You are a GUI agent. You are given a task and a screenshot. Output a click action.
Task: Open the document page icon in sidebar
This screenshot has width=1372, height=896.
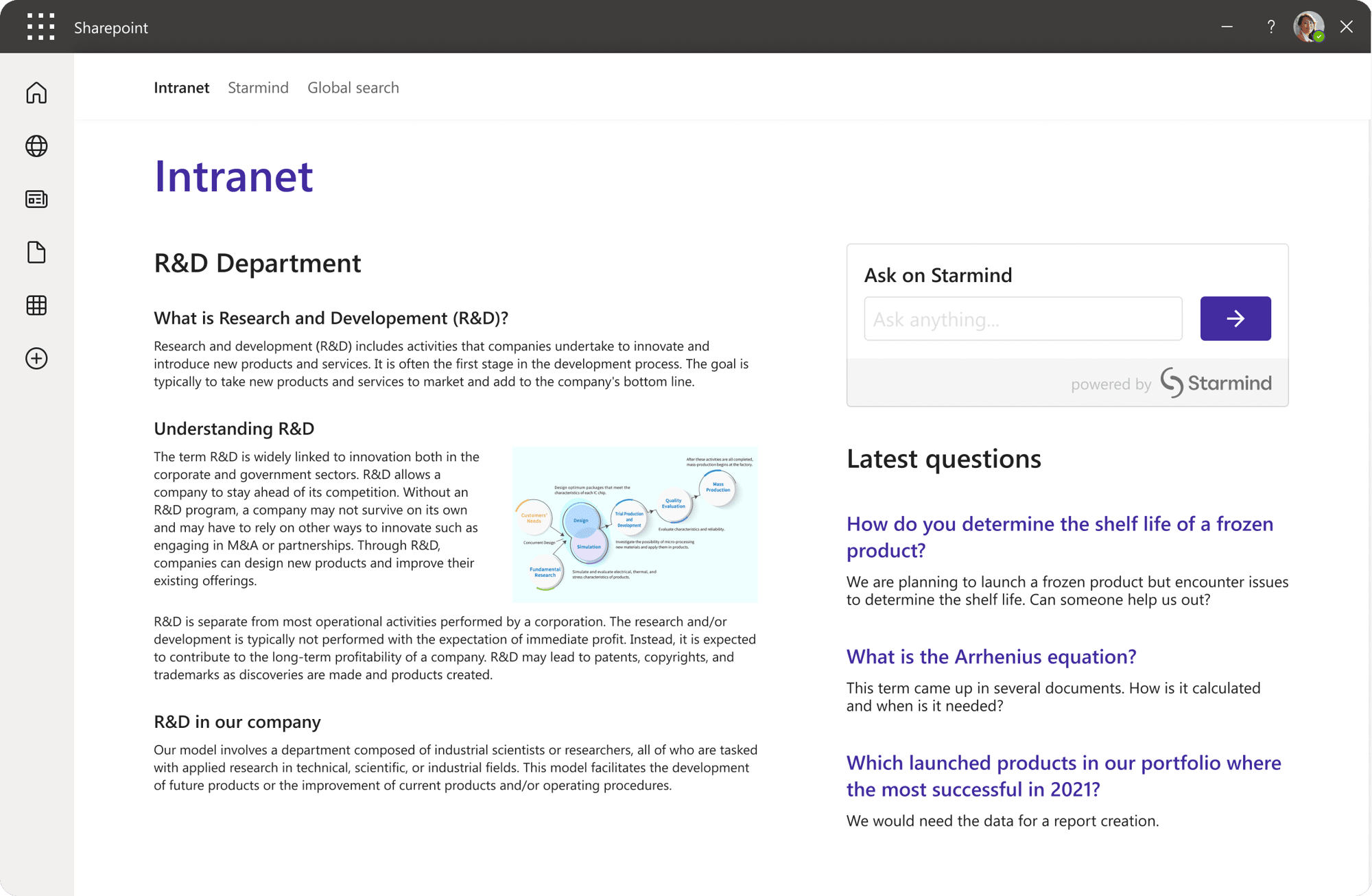pos(36,252)
